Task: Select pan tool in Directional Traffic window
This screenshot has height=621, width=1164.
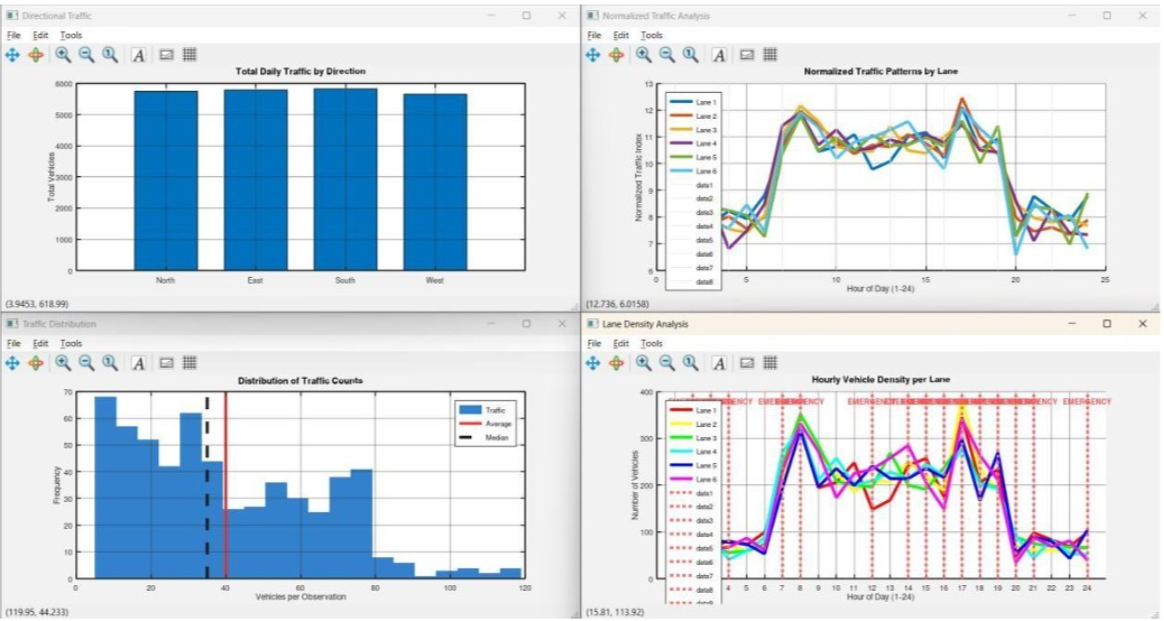Action: coord(13,55)
